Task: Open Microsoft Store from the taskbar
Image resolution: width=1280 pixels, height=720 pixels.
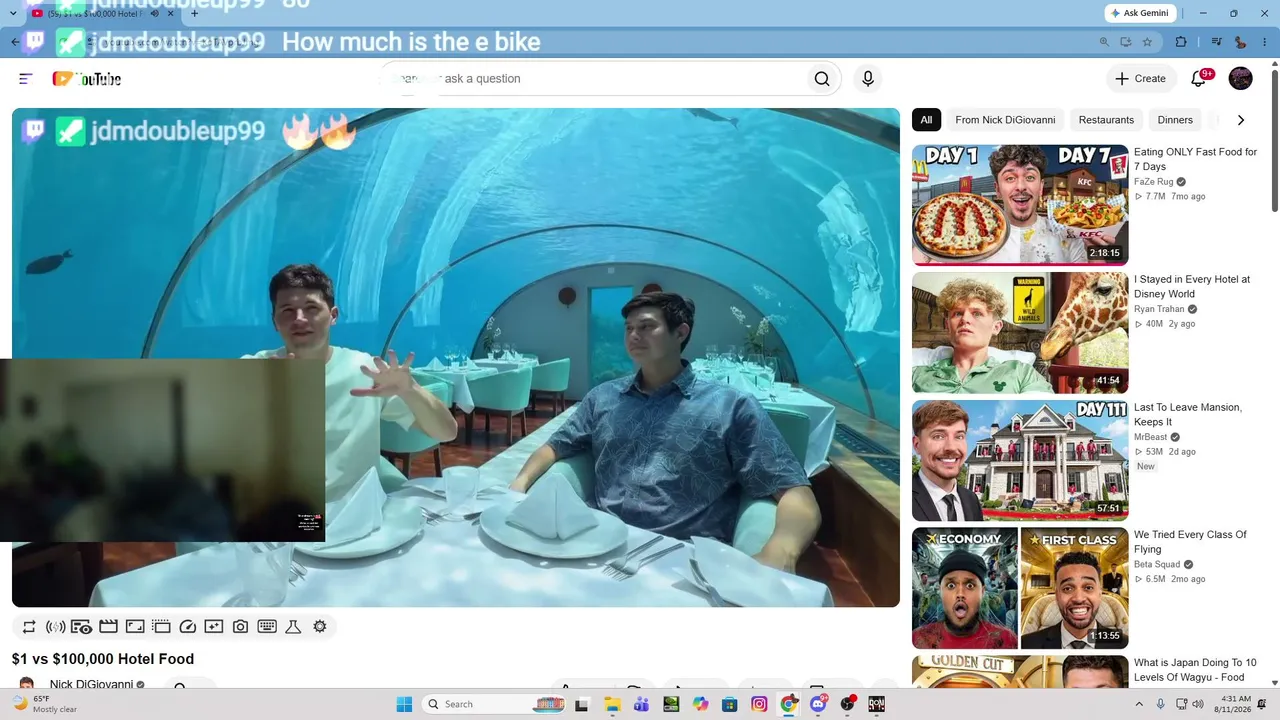Action: coord(729,704)
